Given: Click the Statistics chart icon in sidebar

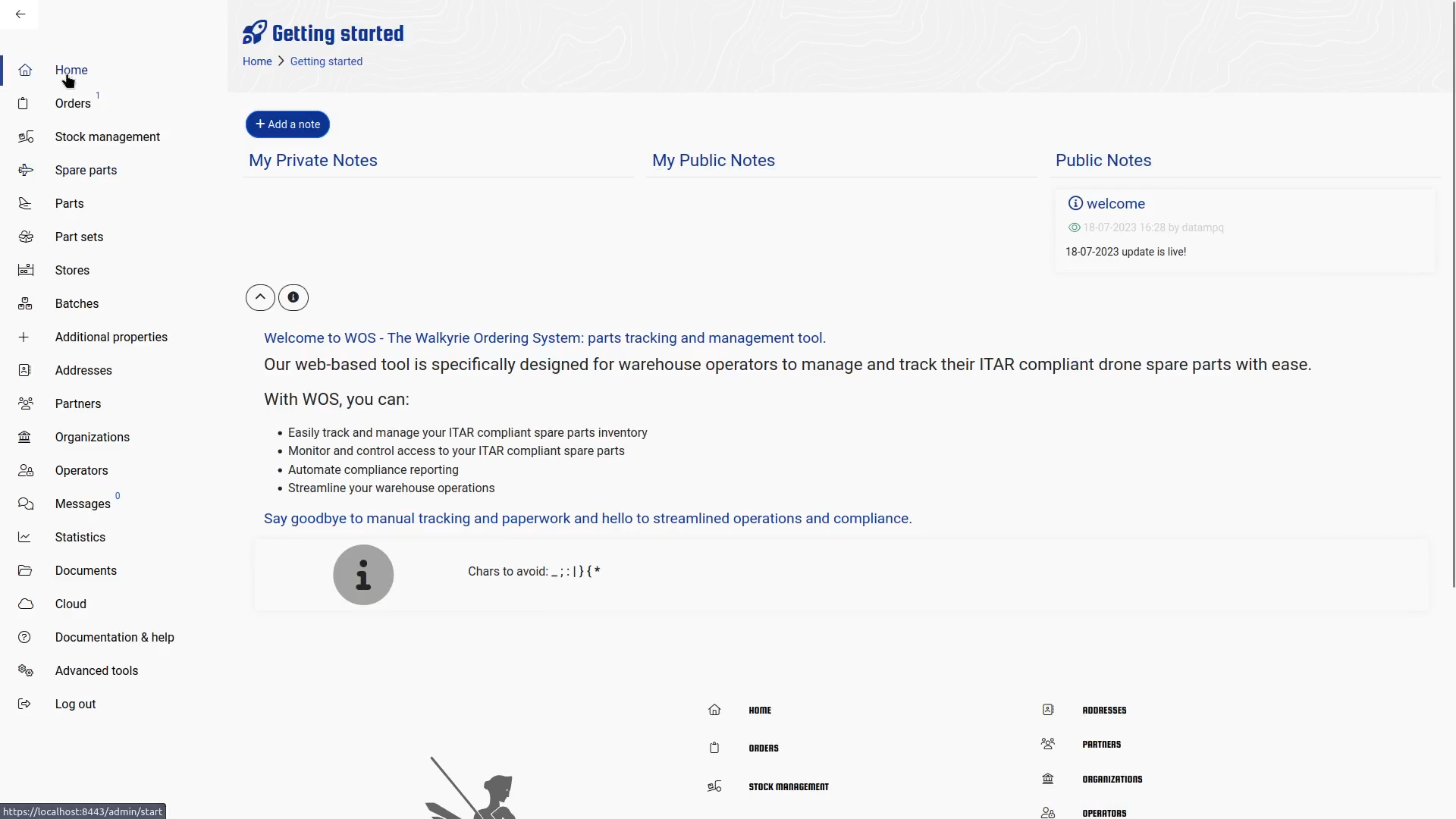Looking at the screenshot, I should pos(25,537).
